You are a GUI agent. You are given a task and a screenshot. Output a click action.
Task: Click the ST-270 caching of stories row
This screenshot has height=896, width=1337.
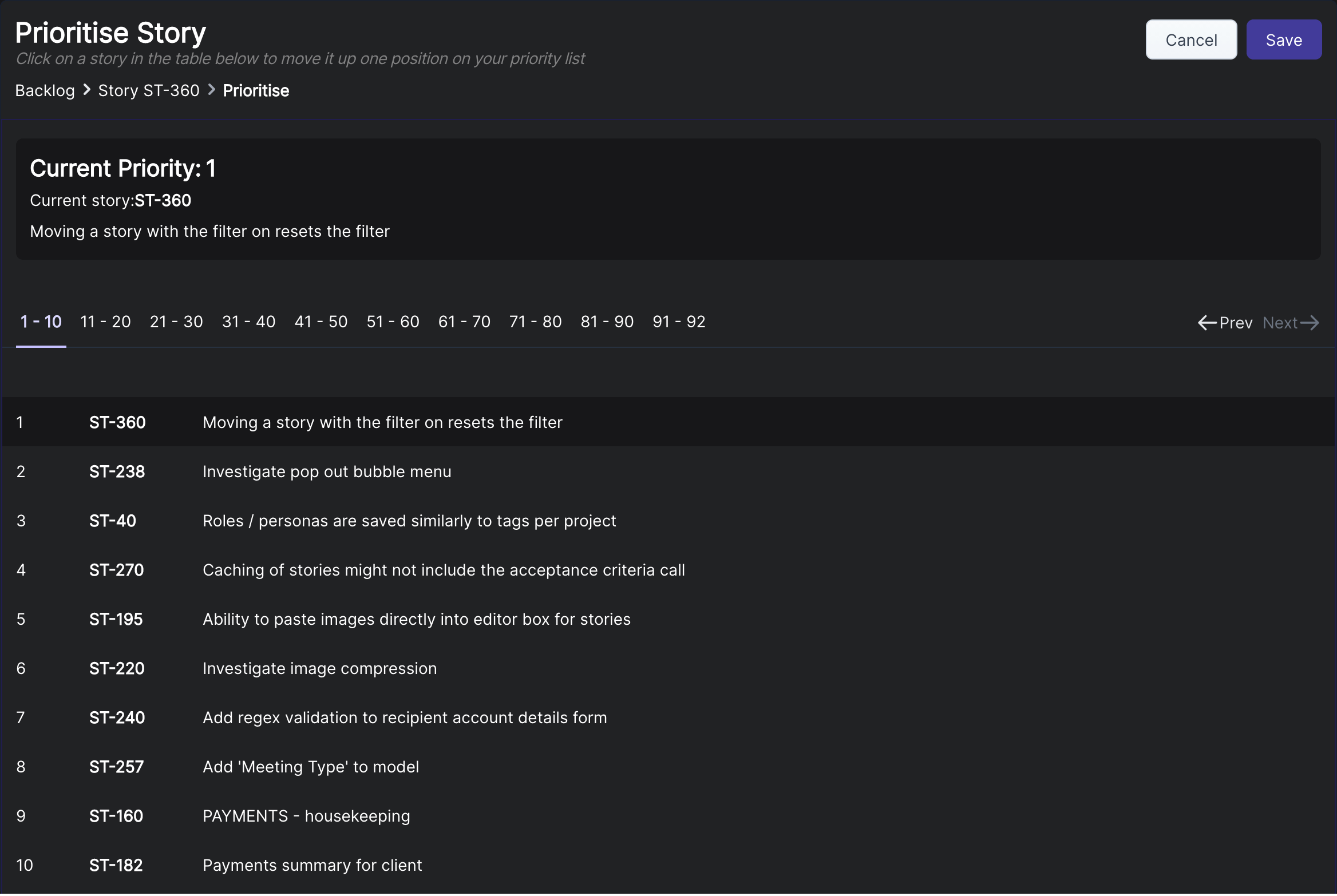[443, 570]
